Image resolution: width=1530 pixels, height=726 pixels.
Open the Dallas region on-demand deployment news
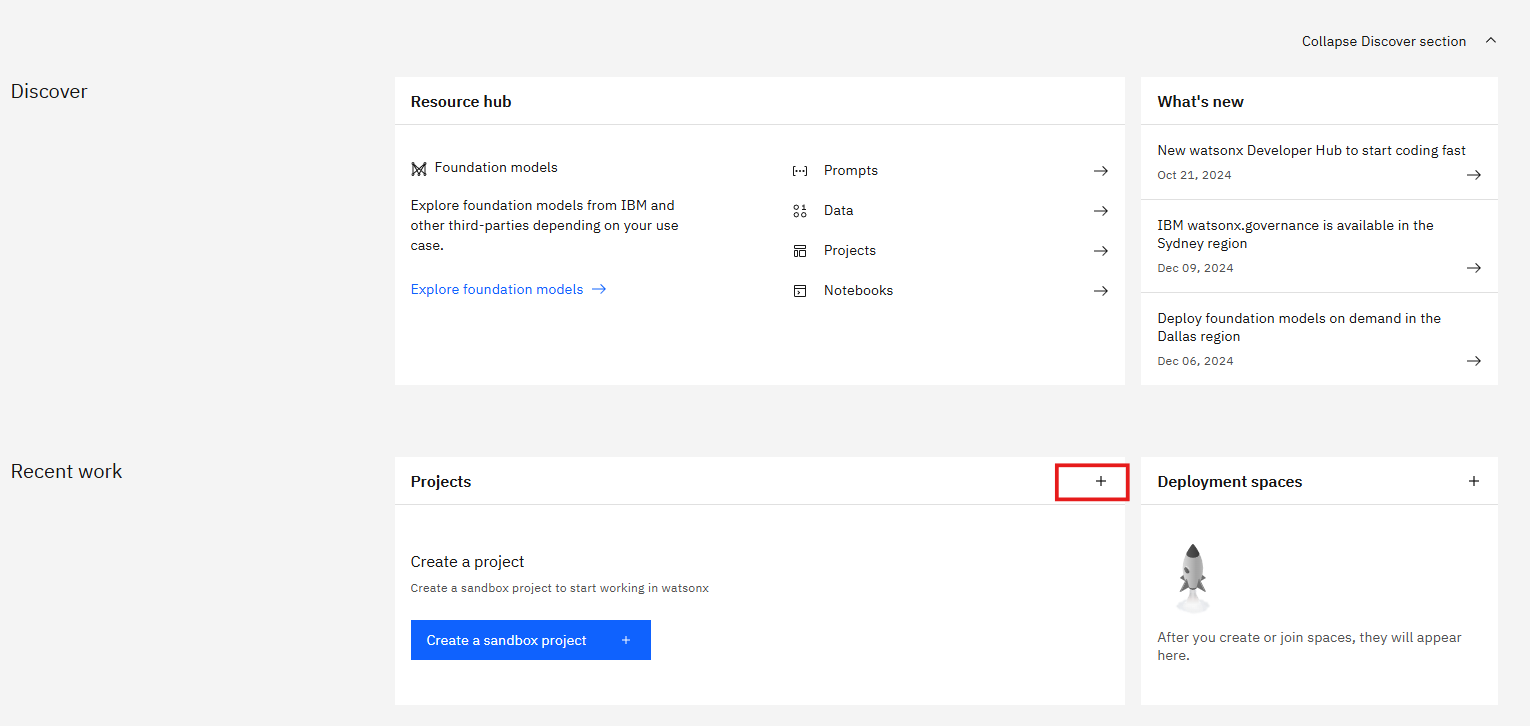point(1298,328)
